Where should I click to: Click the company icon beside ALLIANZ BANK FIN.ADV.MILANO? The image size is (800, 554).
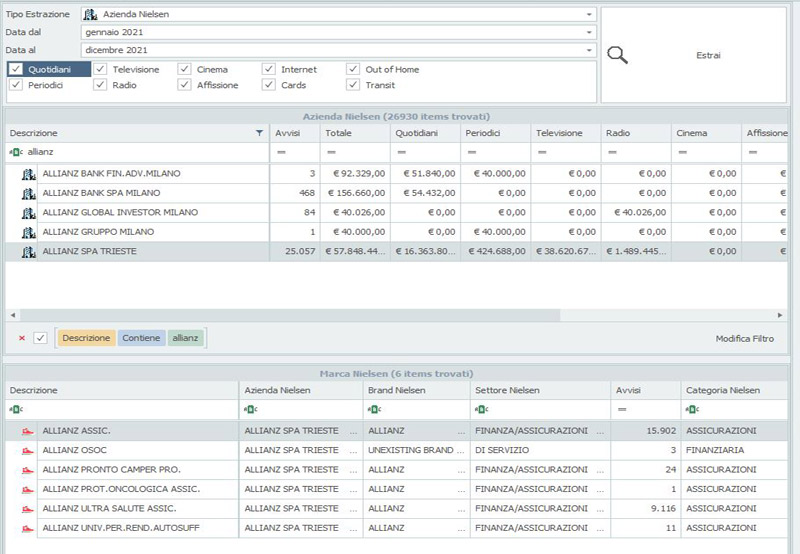pyautogui.click(x=28, y=174)
